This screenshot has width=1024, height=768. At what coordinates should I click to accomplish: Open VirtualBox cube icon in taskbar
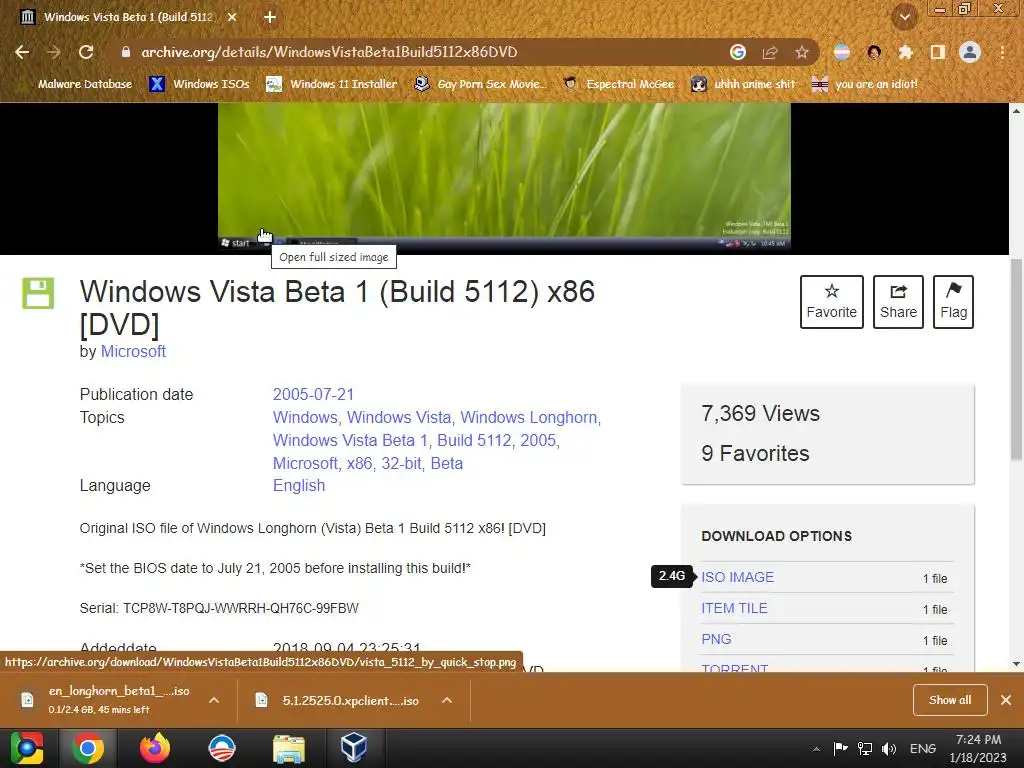pos(353,748)
